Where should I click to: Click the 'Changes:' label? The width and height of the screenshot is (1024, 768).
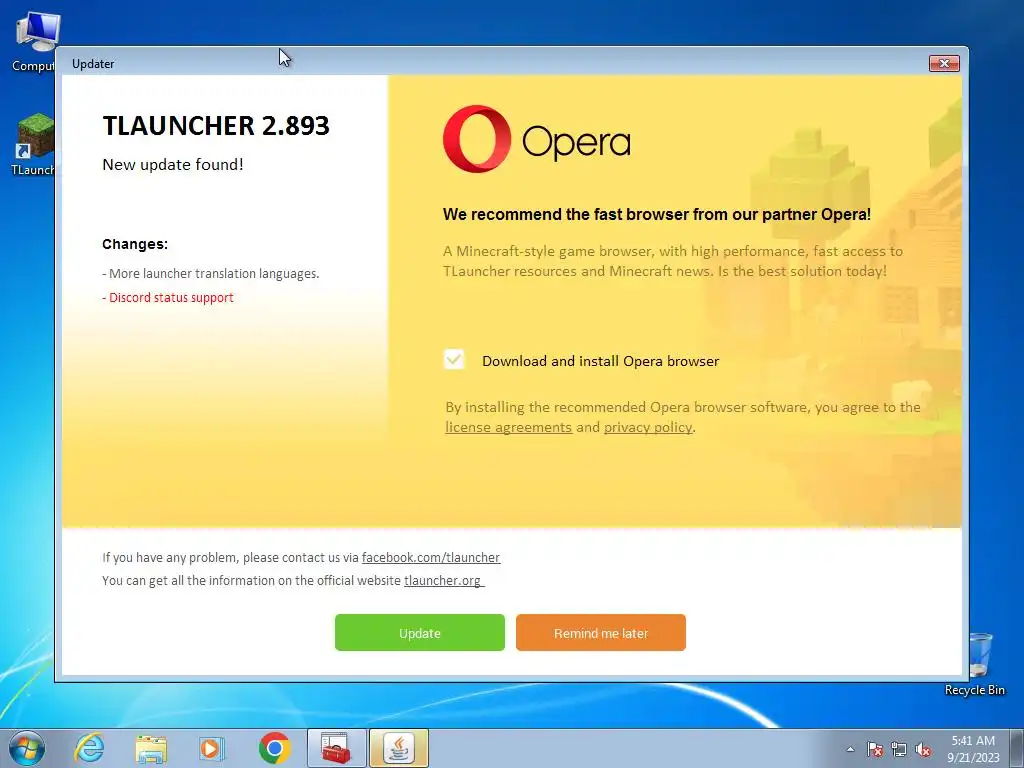tap(135, 244)
